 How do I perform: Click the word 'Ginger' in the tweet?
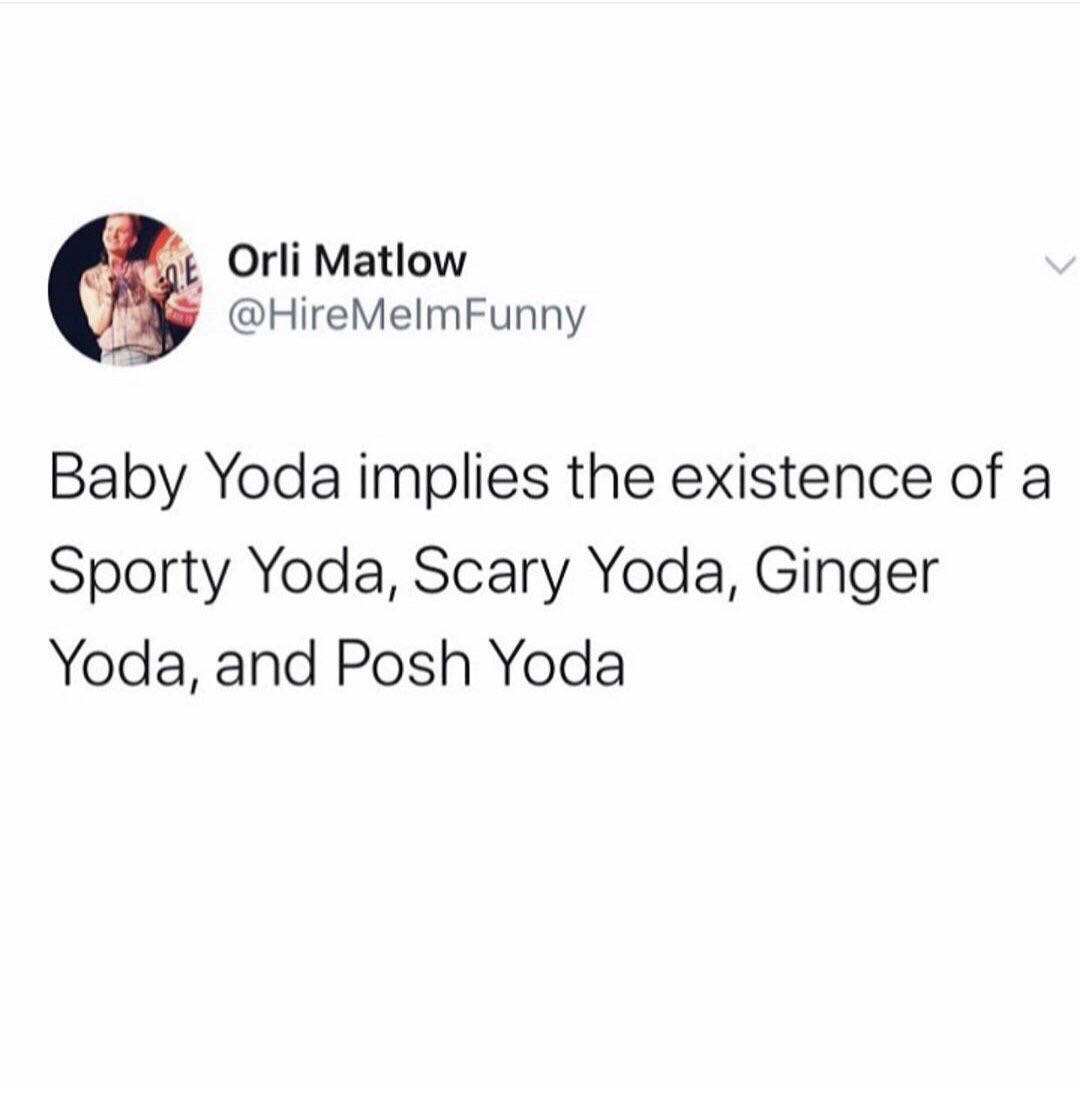[846, 574]
